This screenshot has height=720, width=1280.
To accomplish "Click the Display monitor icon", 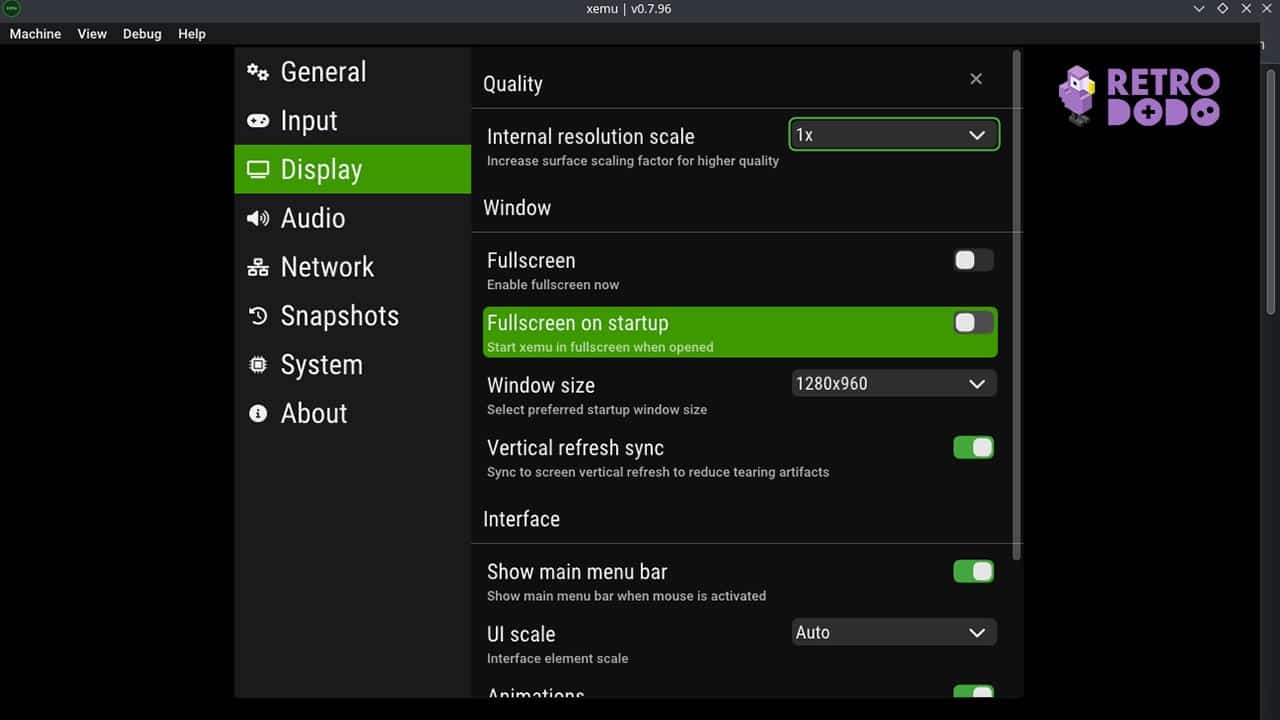I will coord(257,169).
